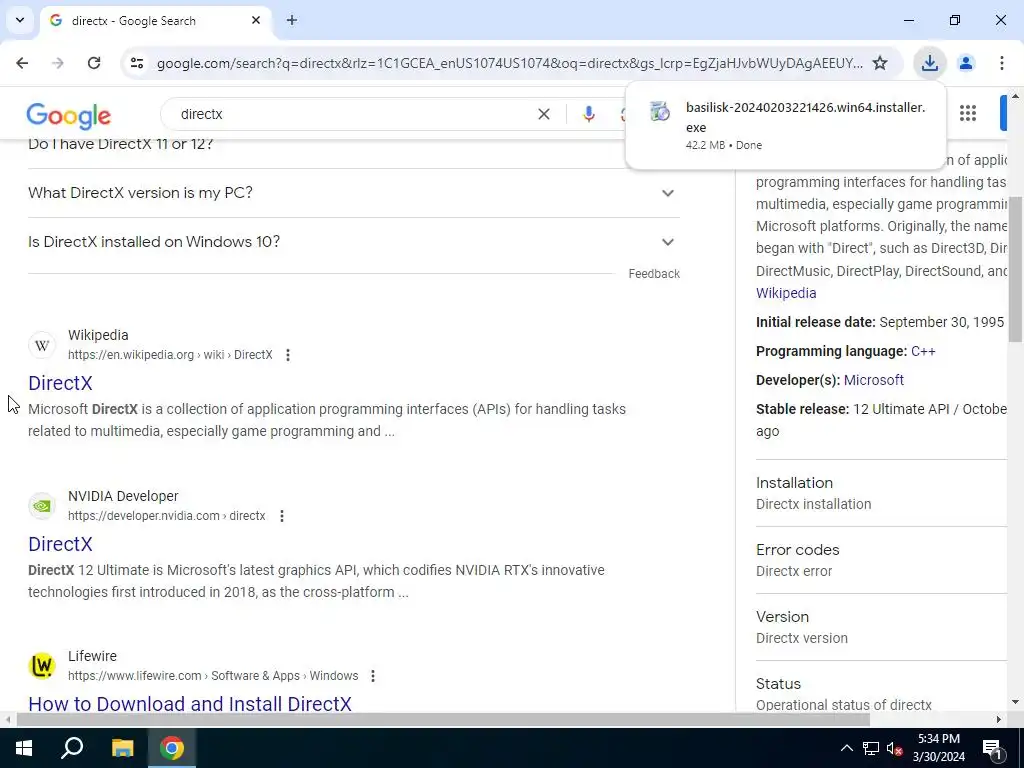Go to Google home via logo
This screenshot has width=1024, height=768.
[69, 116]
